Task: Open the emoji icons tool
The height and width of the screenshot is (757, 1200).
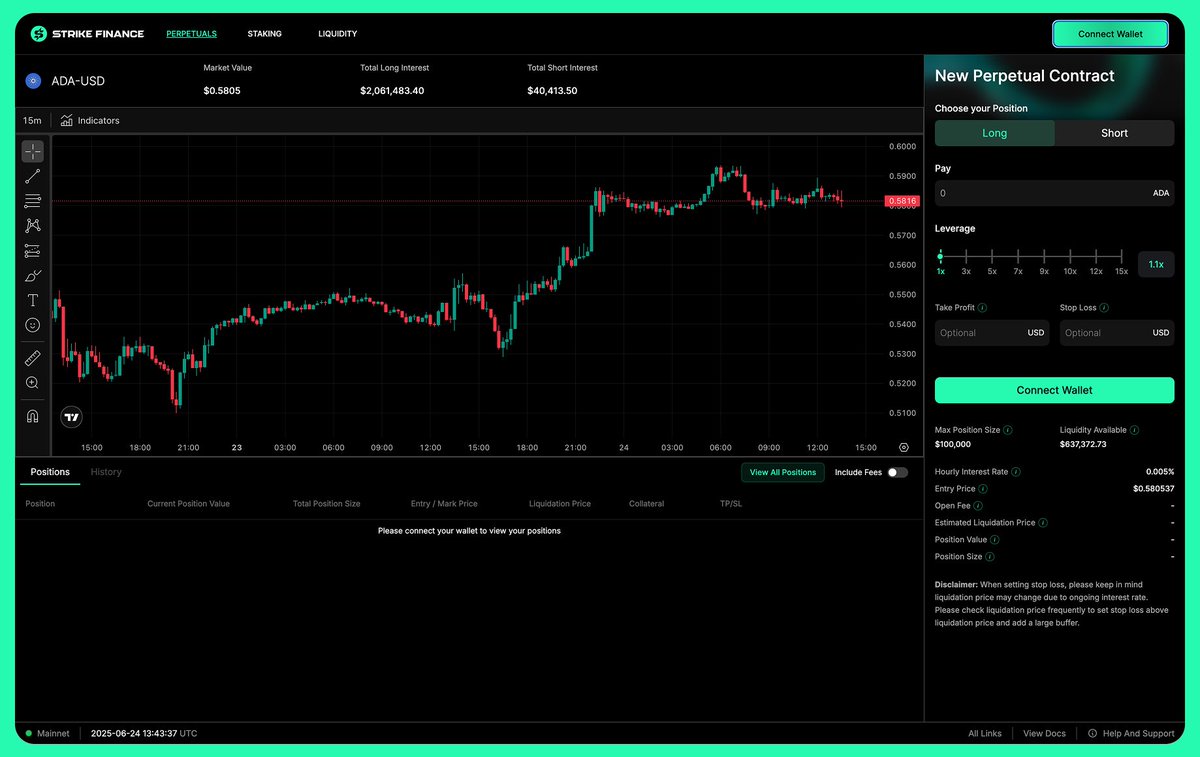Action: pos(32,325)
